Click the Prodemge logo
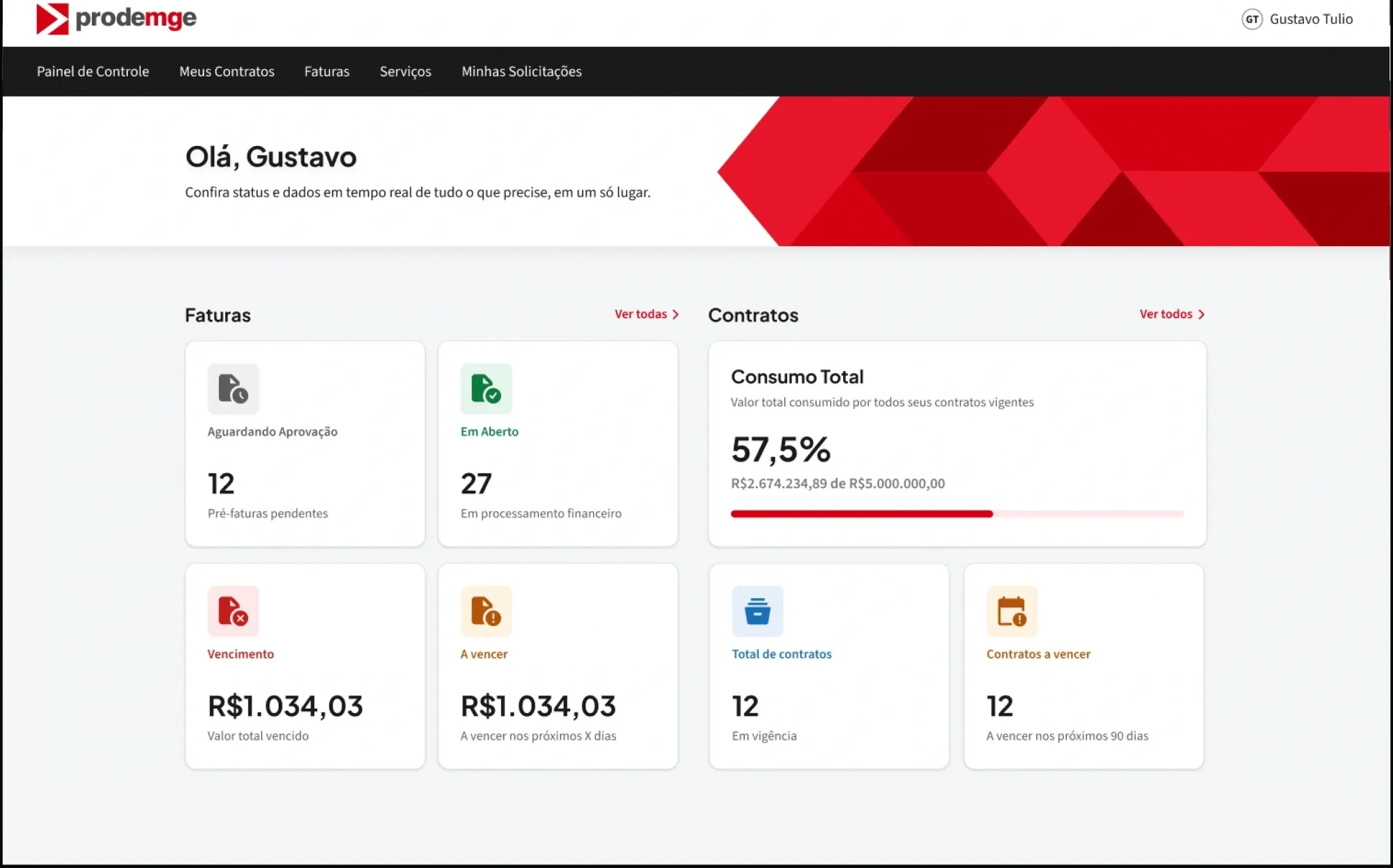 (x=116, y=18)
